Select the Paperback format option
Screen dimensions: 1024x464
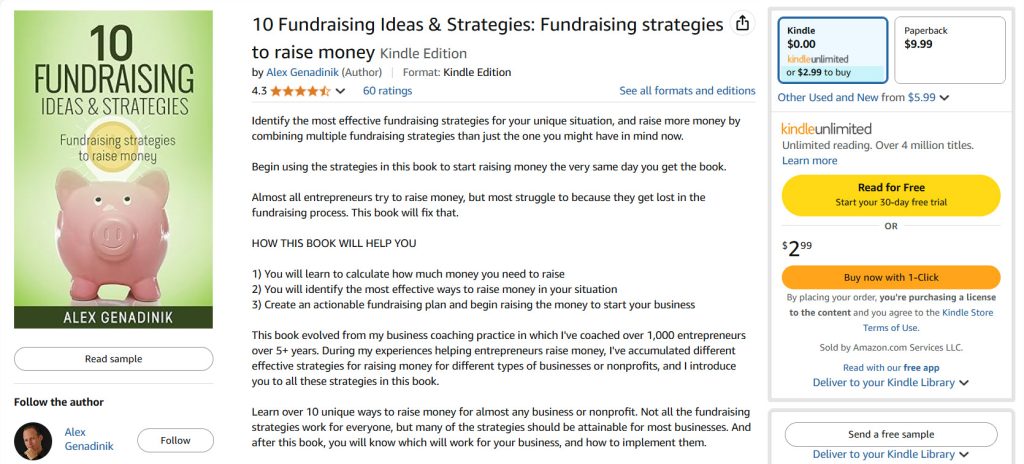pyautogui.click(x=949, y=50)
